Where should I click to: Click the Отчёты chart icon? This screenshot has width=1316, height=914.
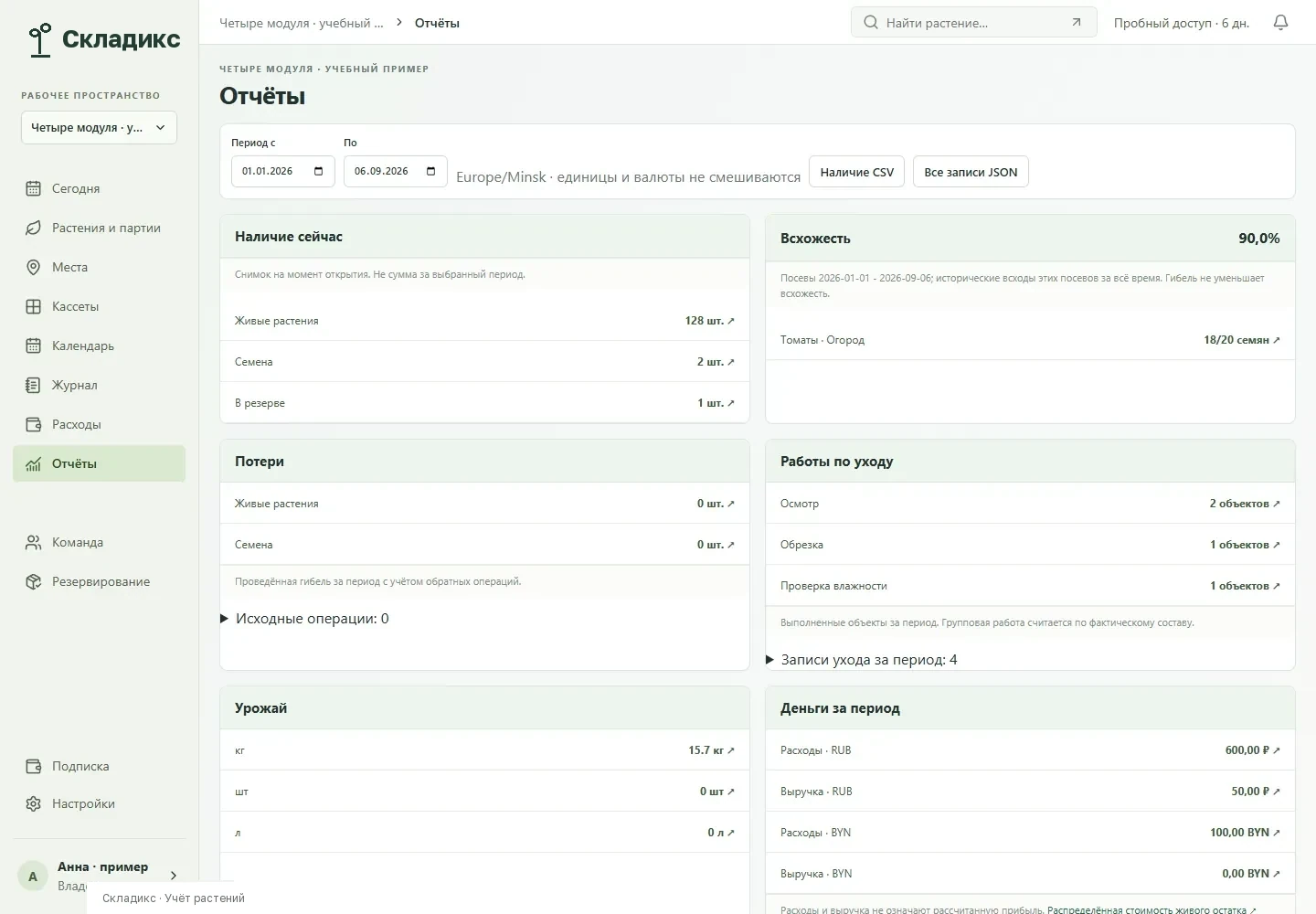34,463
